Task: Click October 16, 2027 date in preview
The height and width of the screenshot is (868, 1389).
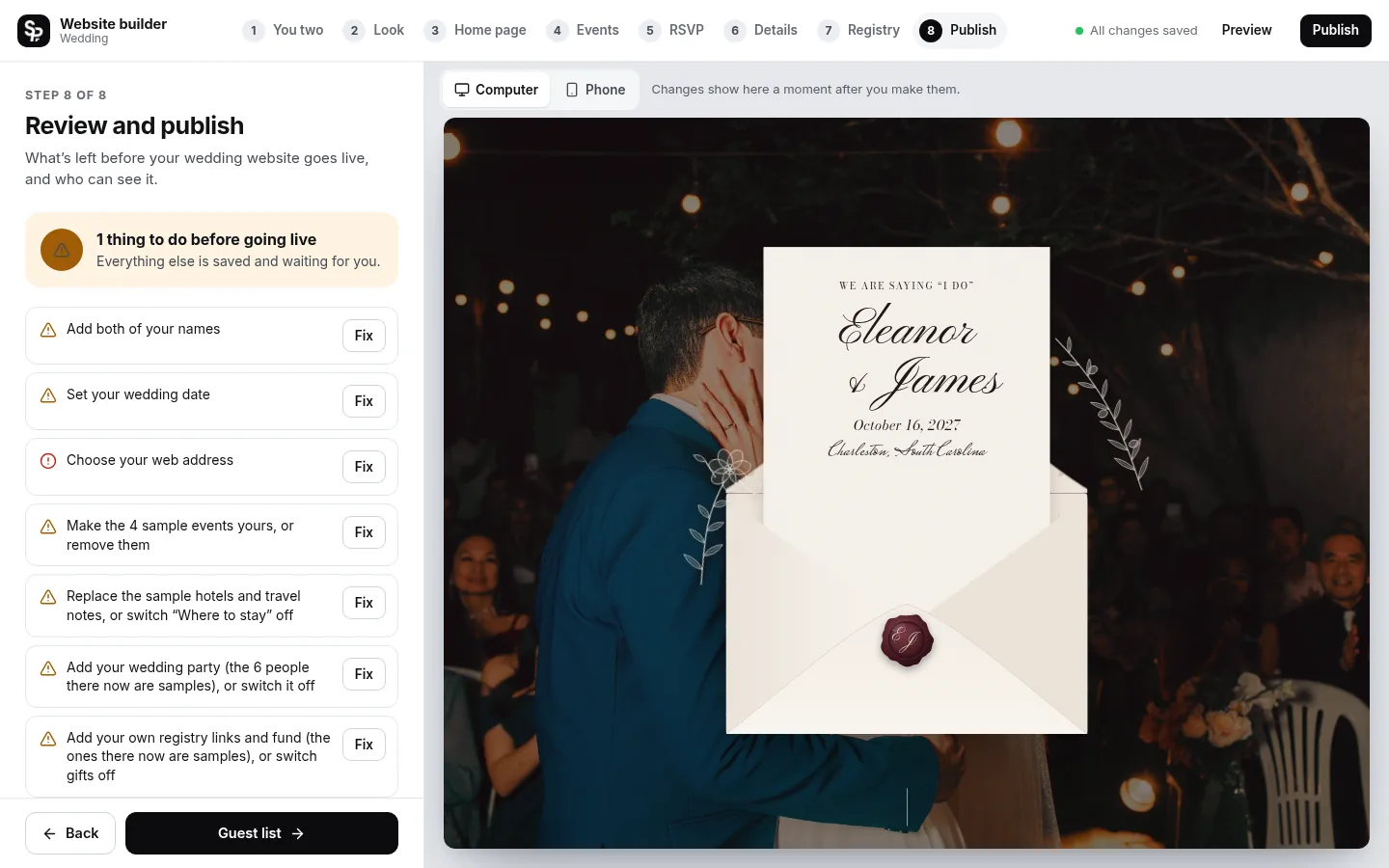Action: click(x=907, y=424)
